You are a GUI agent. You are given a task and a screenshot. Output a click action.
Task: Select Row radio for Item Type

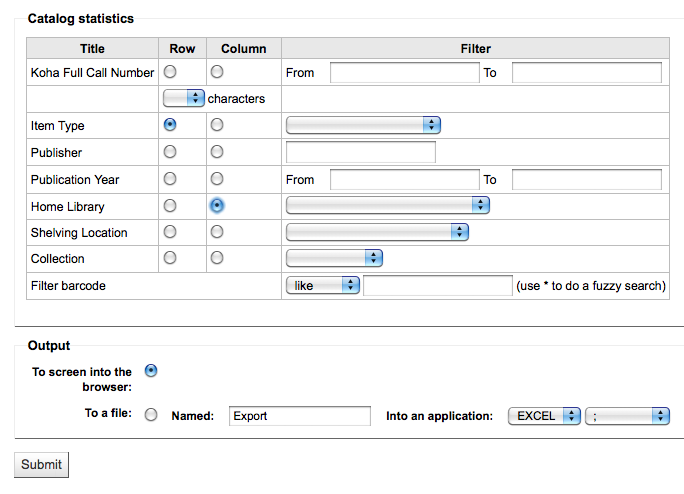(x=170, y=125)
